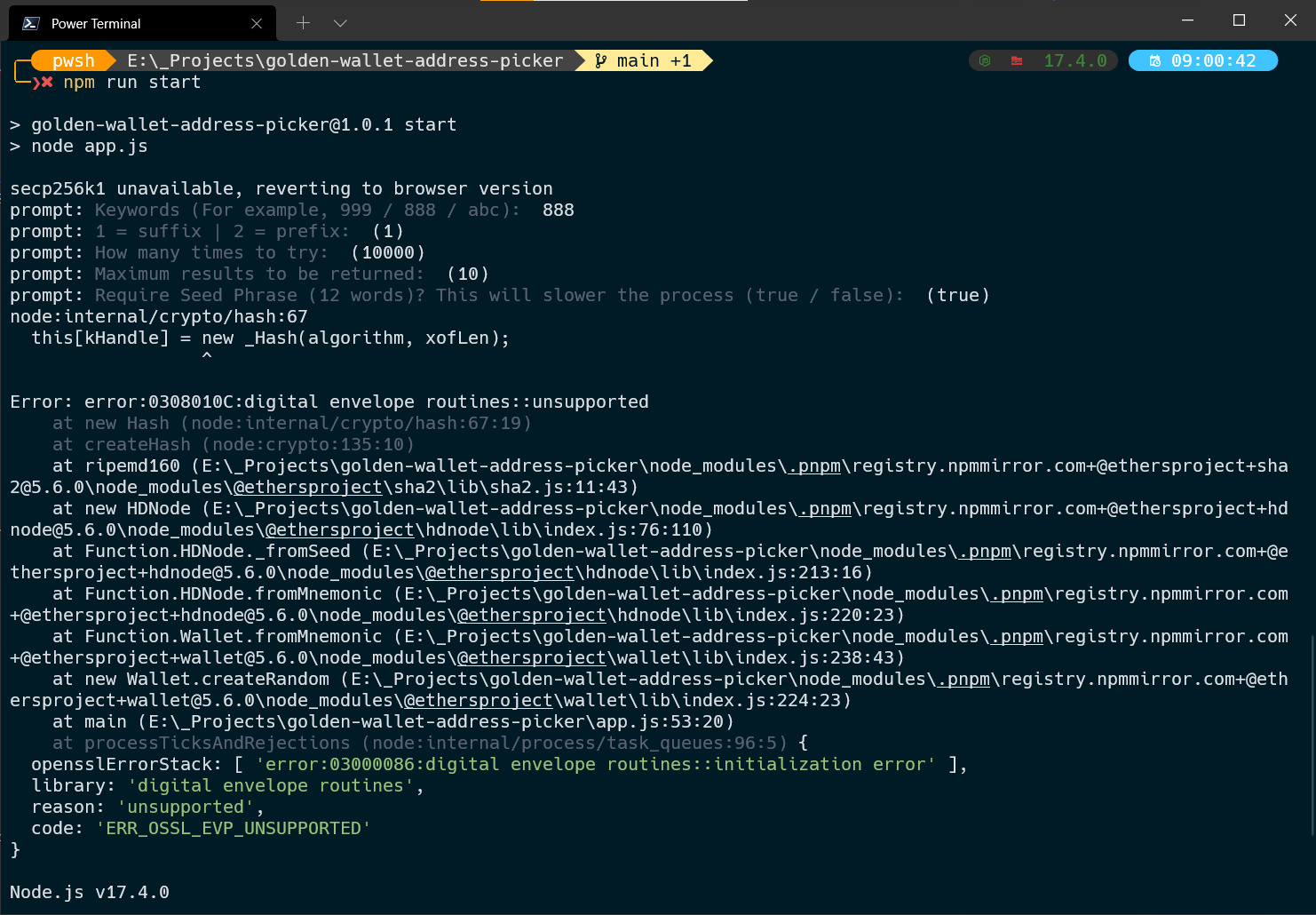Close the Power Terminal tab

tap(257, 23)
